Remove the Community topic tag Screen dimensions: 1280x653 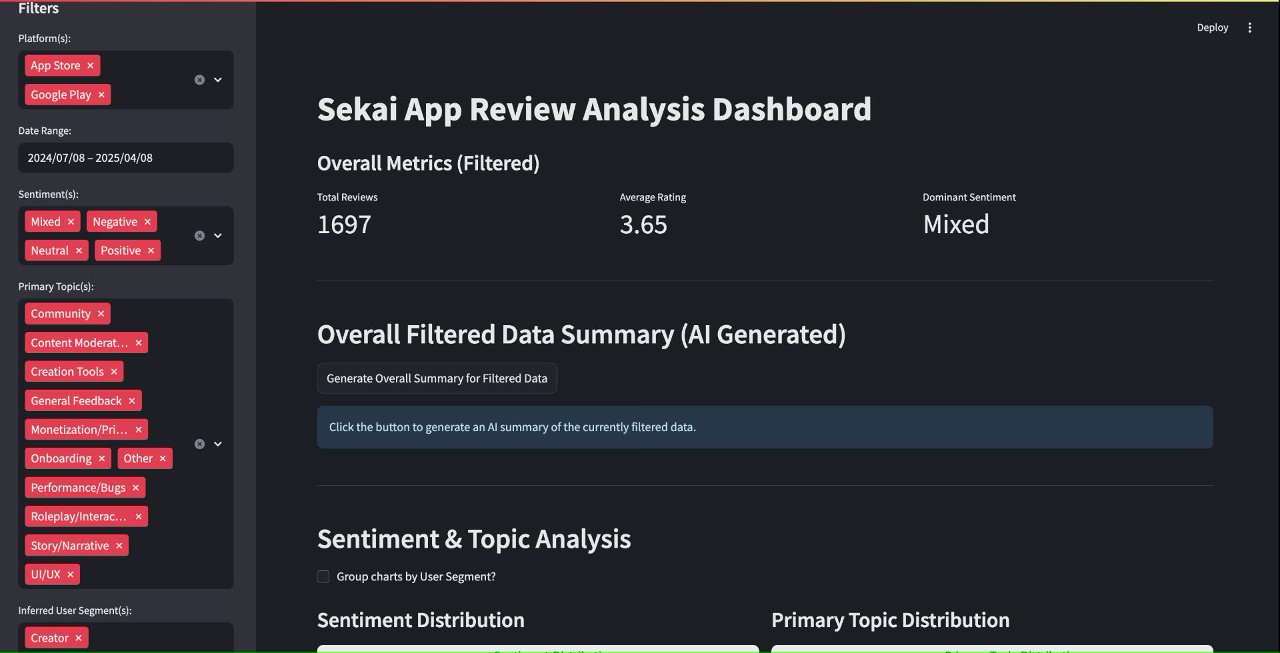pos(100,314)
